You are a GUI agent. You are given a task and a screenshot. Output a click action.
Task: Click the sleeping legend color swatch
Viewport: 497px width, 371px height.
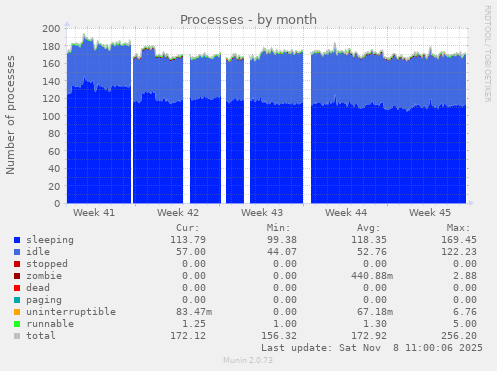[x=17, y=240]
